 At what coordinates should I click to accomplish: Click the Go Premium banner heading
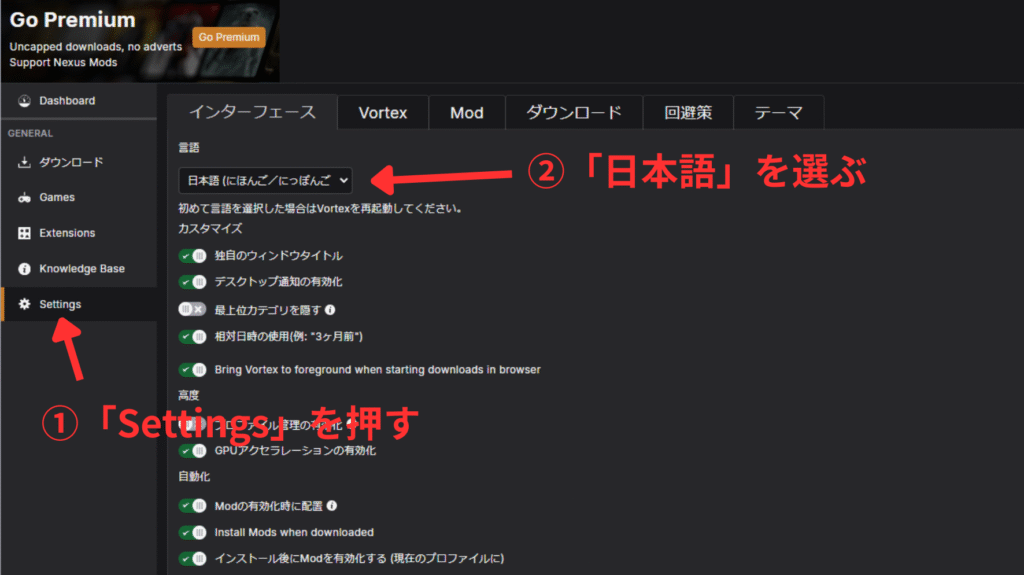72,20
